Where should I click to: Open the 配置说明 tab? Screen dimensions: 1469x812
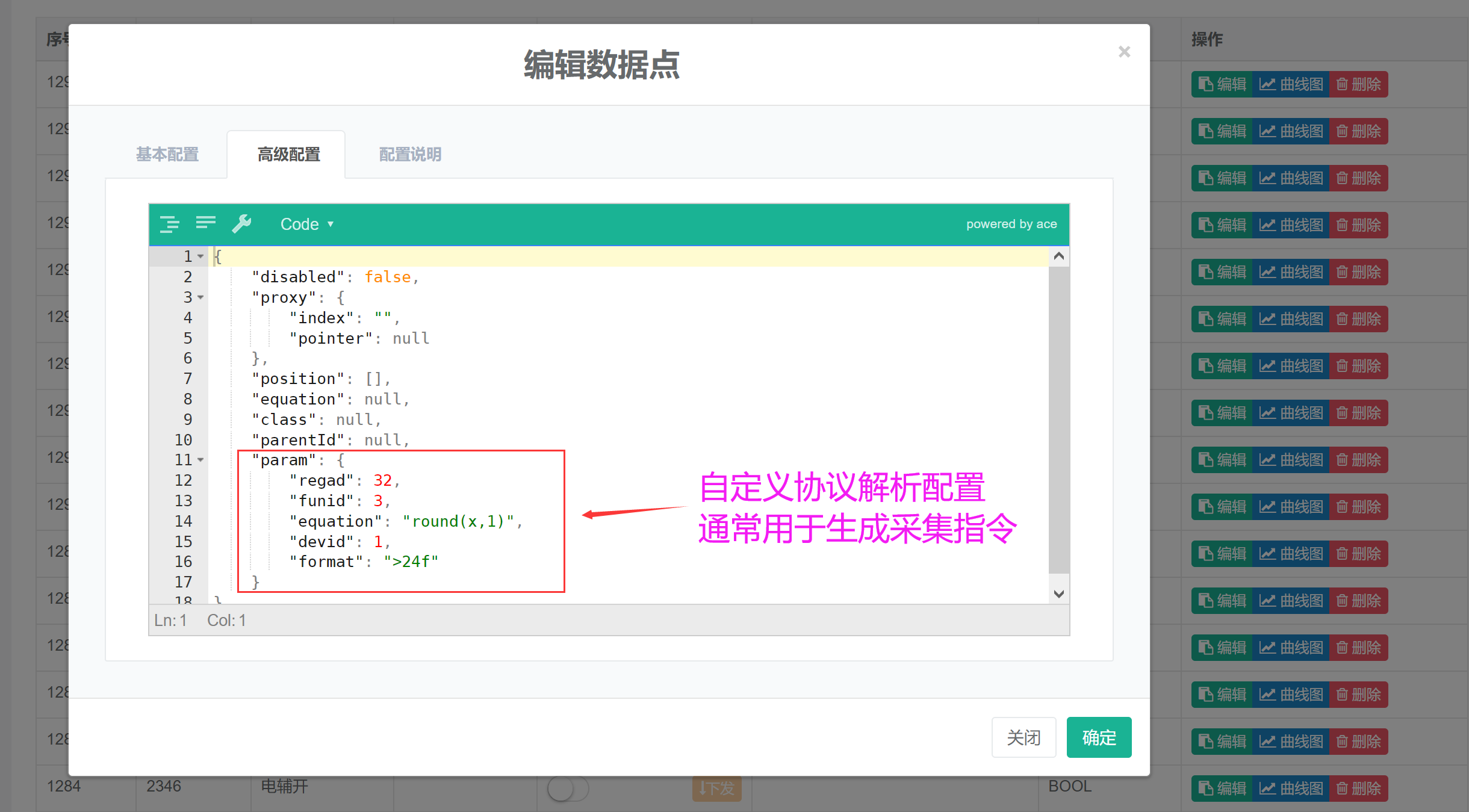tap(410, 155)
